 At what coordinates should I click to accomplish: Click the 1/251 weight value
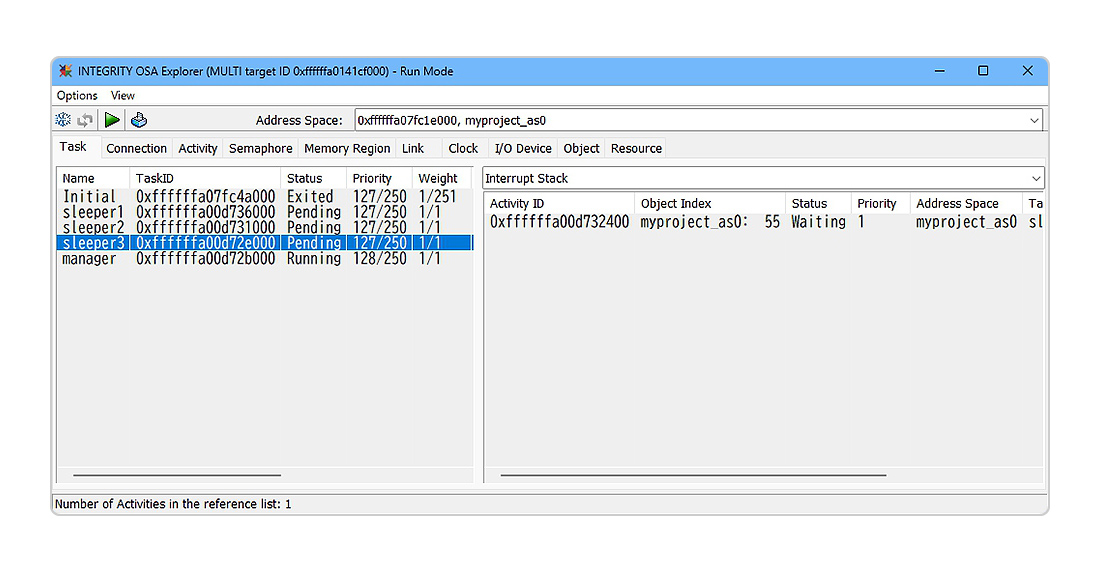tap(437, 197)
